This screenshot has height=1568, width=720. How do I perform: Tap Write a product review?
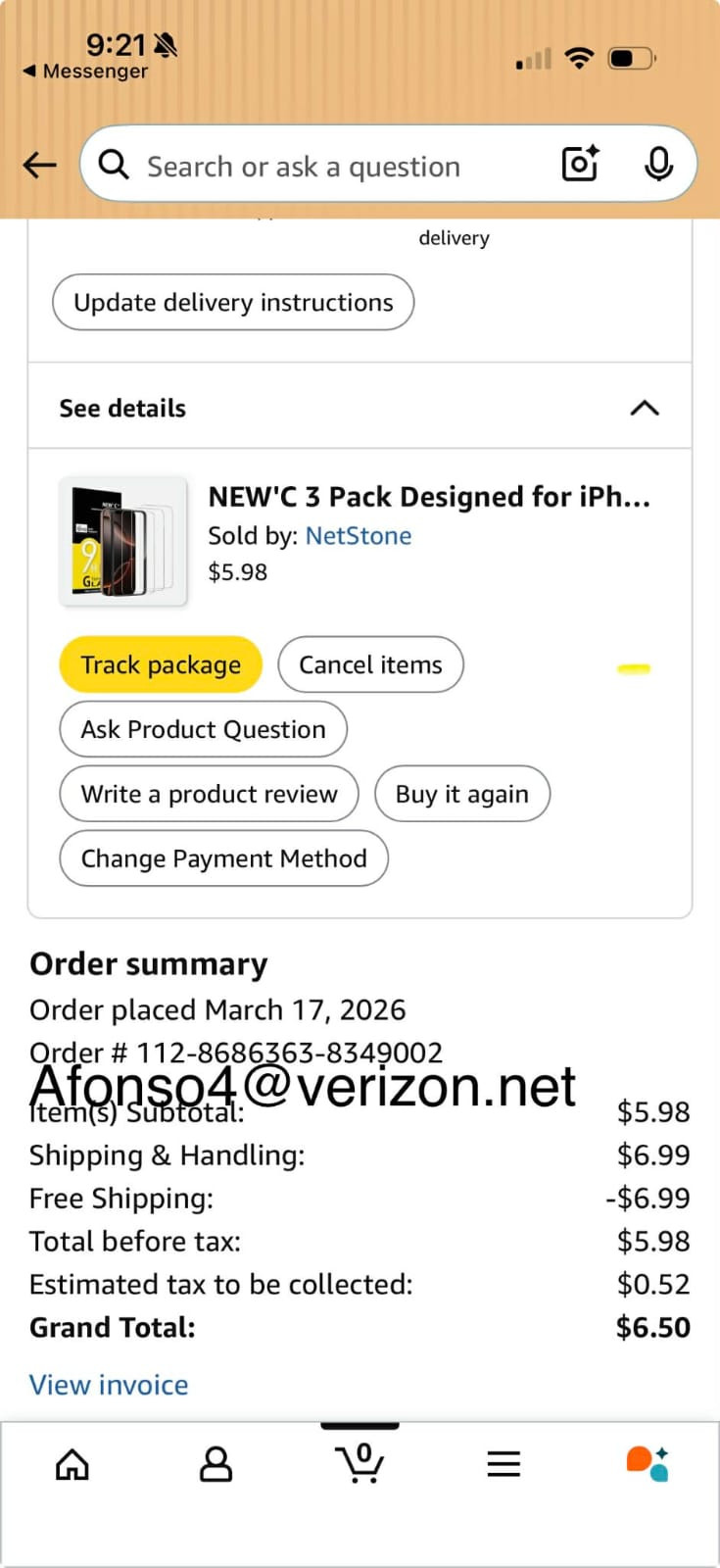pos(209,794)
